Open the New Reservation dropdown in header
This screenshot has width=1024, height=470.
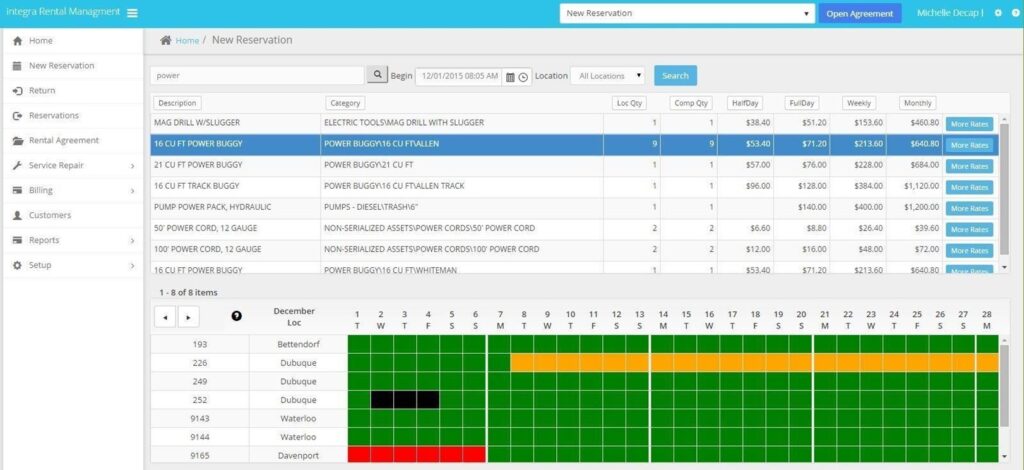[687, 13]
